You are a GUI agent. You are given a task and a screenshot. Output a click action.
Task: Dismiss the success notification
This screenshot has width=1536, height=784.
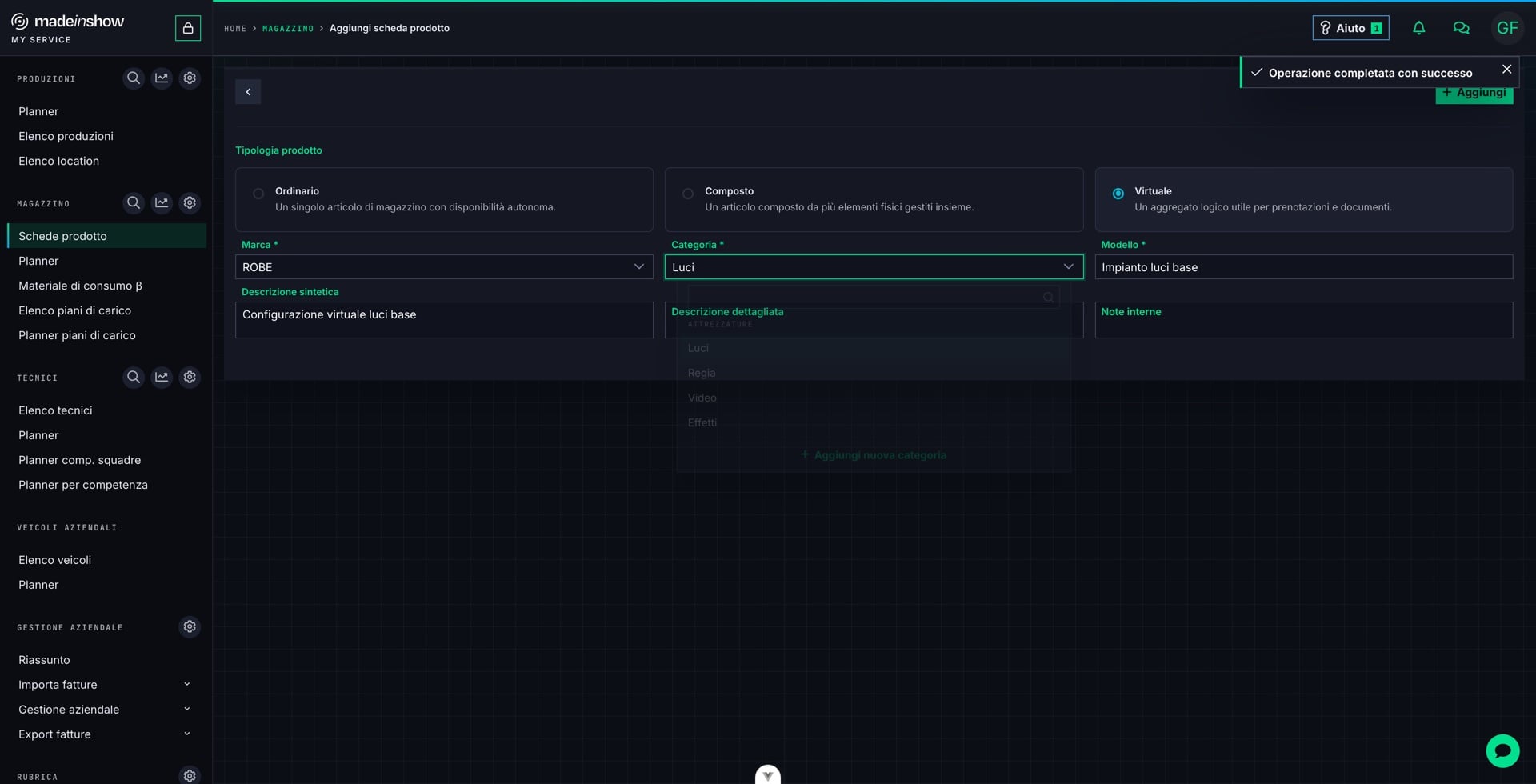click(x=1506, y=70)
